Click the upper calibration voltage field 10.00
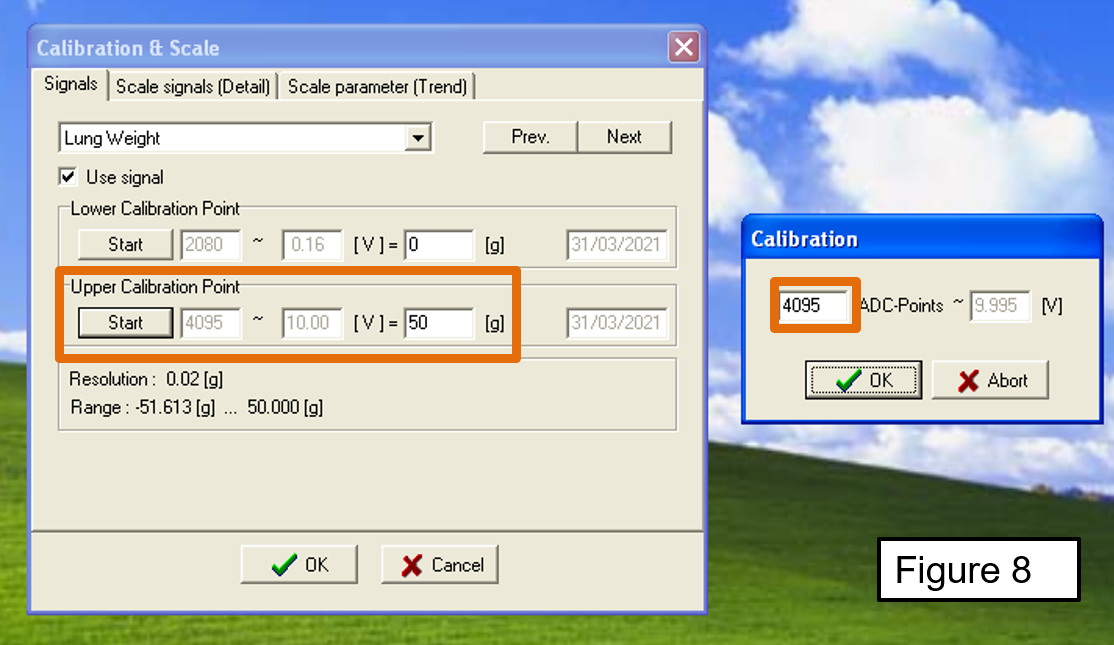Screen dimensions: 1114x645 point(311,322)
